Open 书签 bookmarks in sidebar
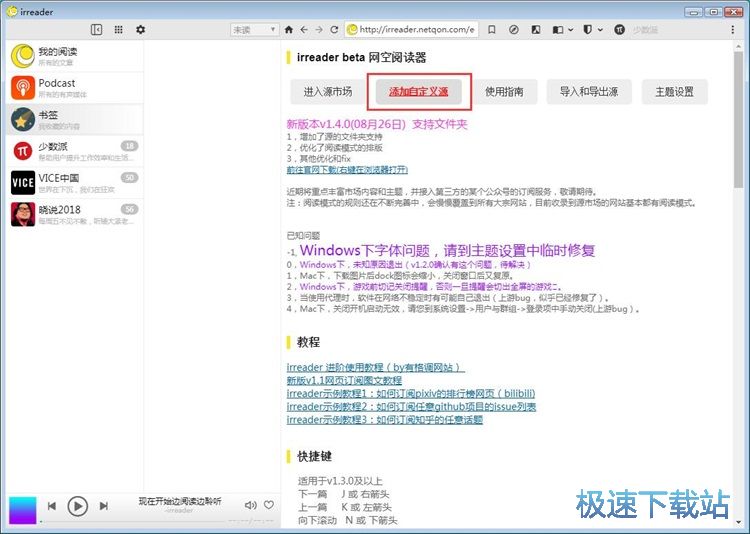Viewport: 750px width, 534px height. click(x=74, y=120)
